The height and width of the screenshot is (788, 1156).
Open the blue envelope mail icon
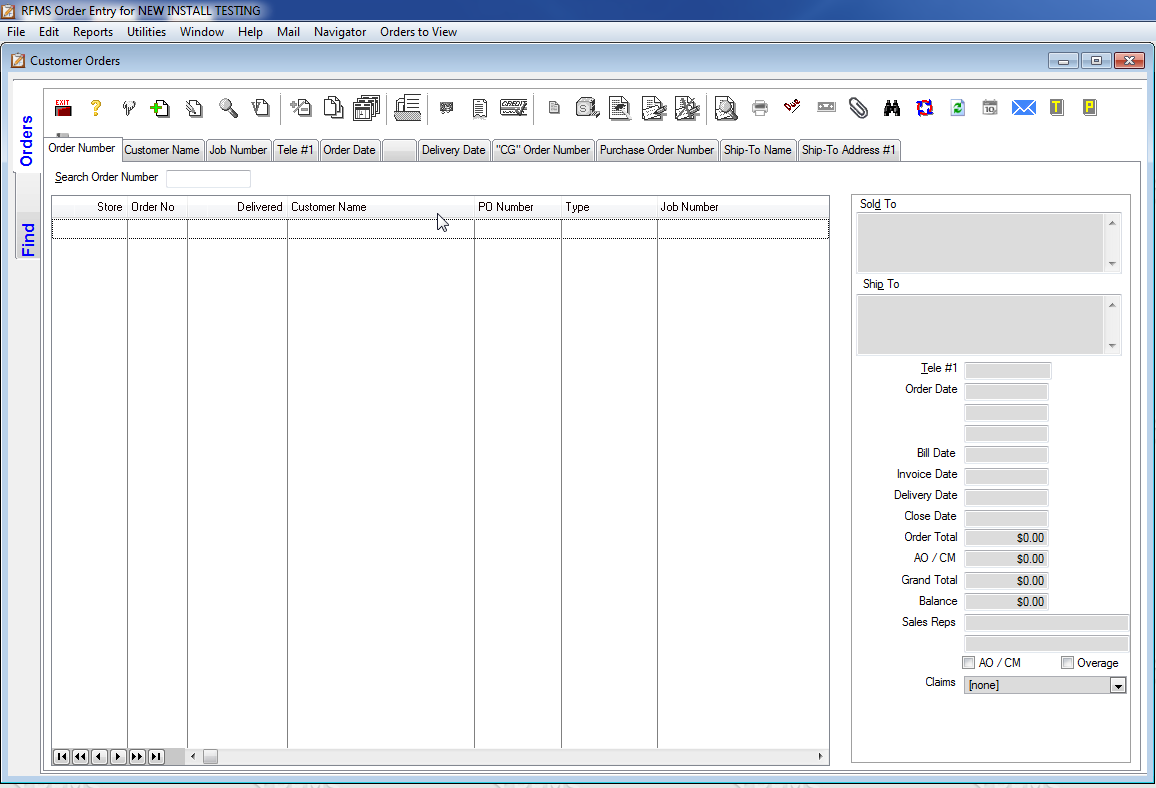[x=1023, y=107]
